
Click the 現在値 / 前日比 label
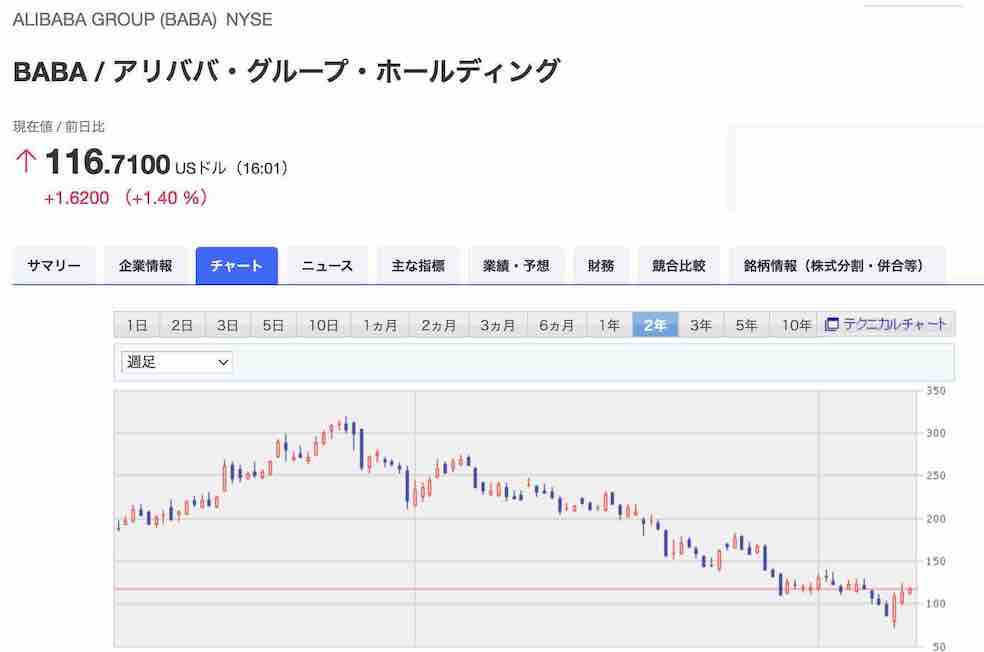tap(59, 127)
